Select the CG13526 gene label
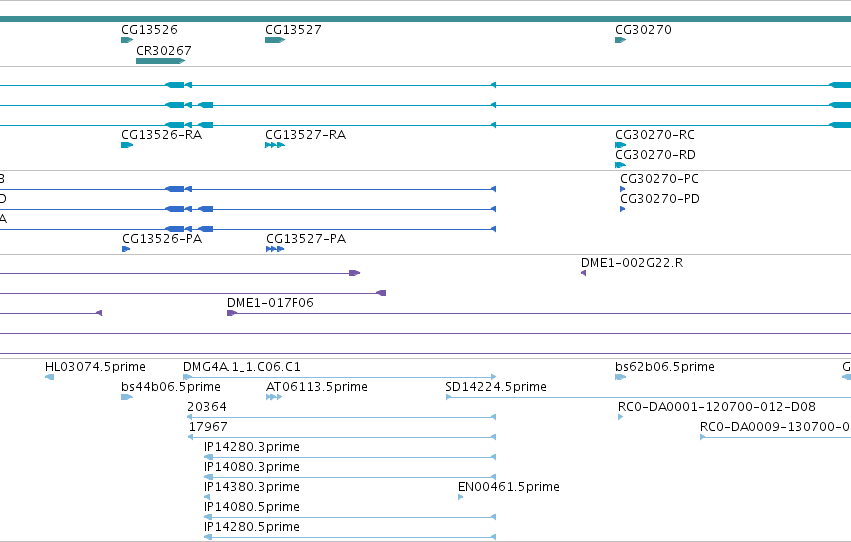Screen dimensions: 851x542 pyautogui.click(x=149, y=29)
